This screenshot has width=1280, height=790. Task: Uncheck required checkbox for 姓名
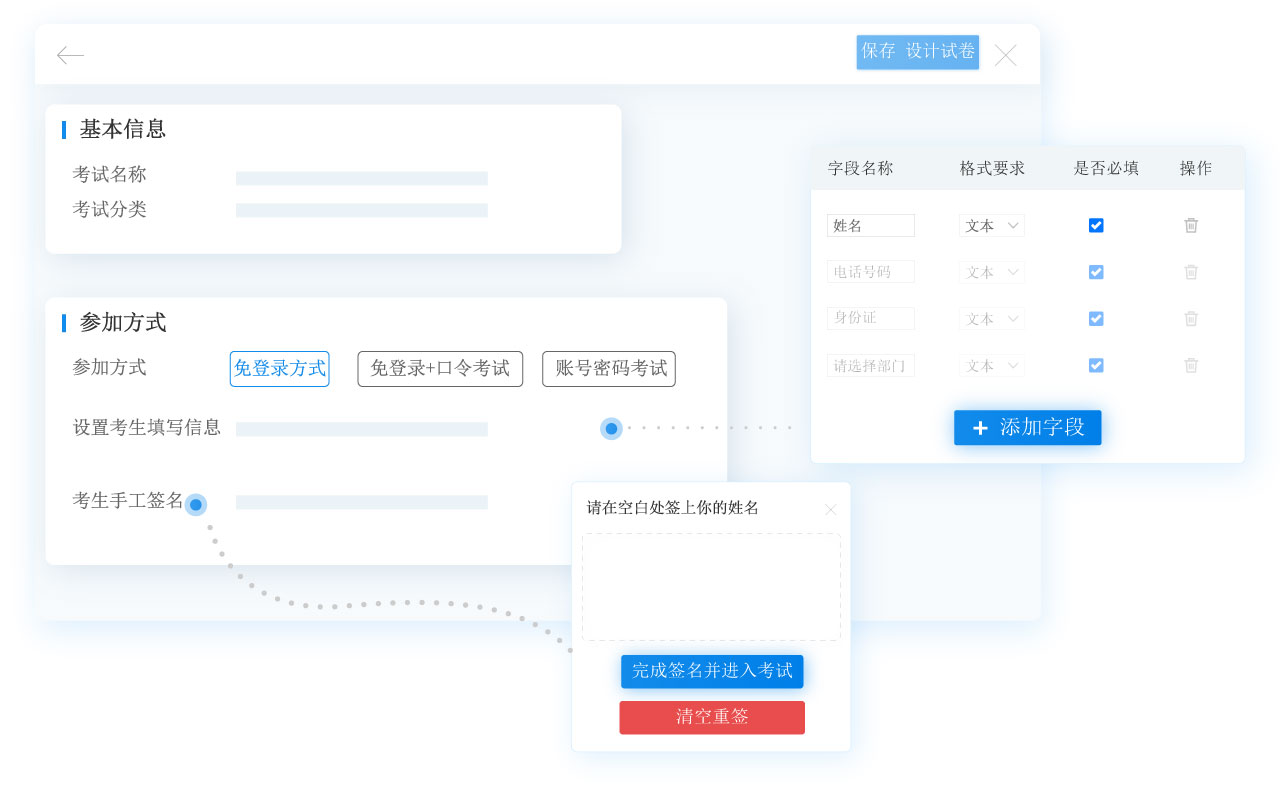point(1096,226)
